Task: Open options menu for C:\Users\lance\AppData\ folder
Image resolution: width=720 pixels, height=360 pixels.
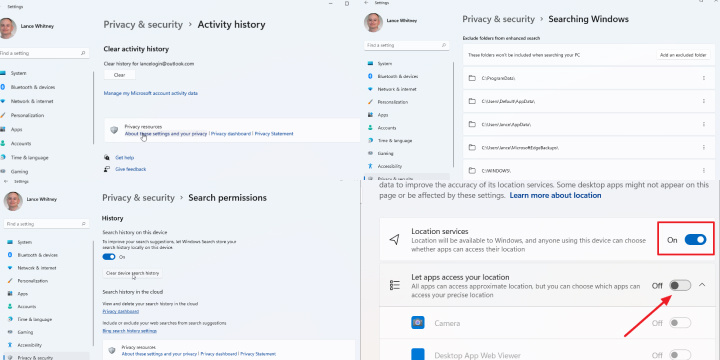Action: point(703,124)
